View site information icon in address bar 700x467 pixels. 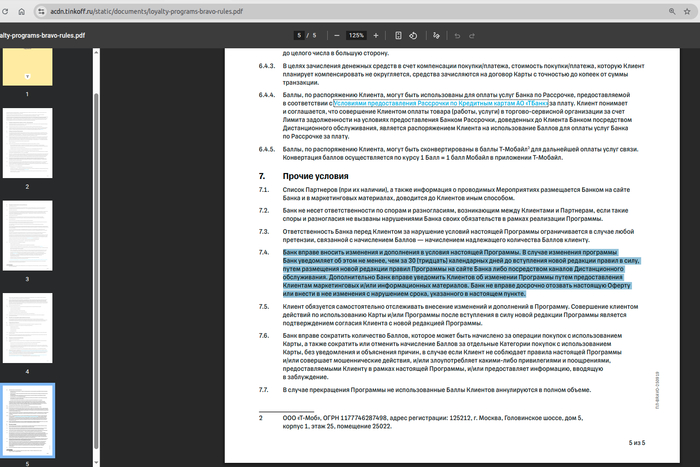[39, 10]
